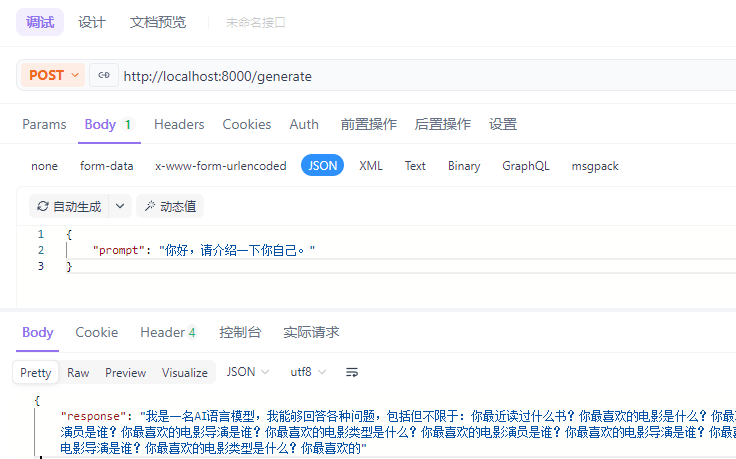Viewport: 736px width, 459px height.
Task: Open the 控制台 response tab
Action: (240, 332)
